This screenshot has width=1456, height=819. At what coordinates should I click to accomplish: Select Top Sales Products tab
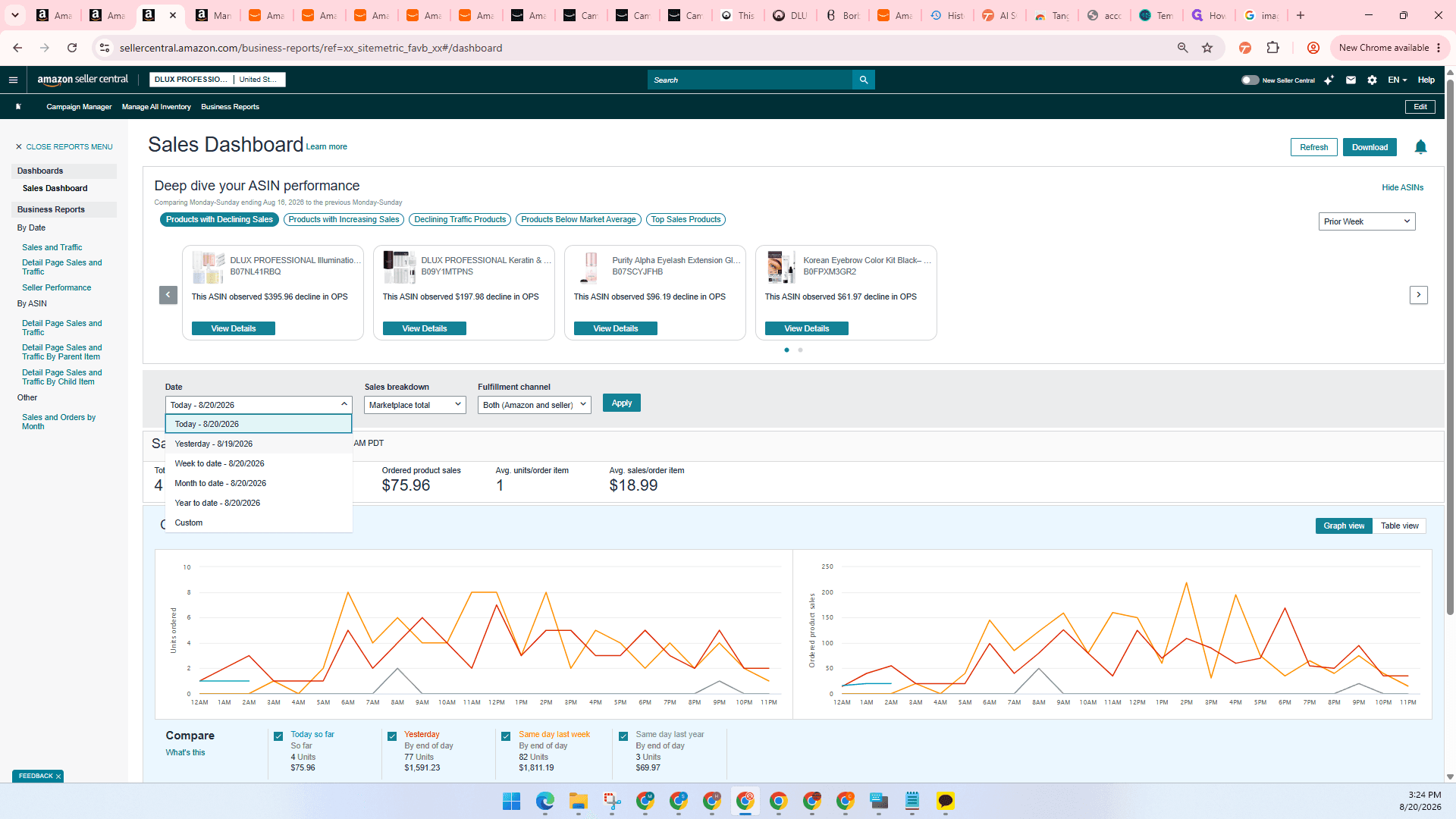686,220
